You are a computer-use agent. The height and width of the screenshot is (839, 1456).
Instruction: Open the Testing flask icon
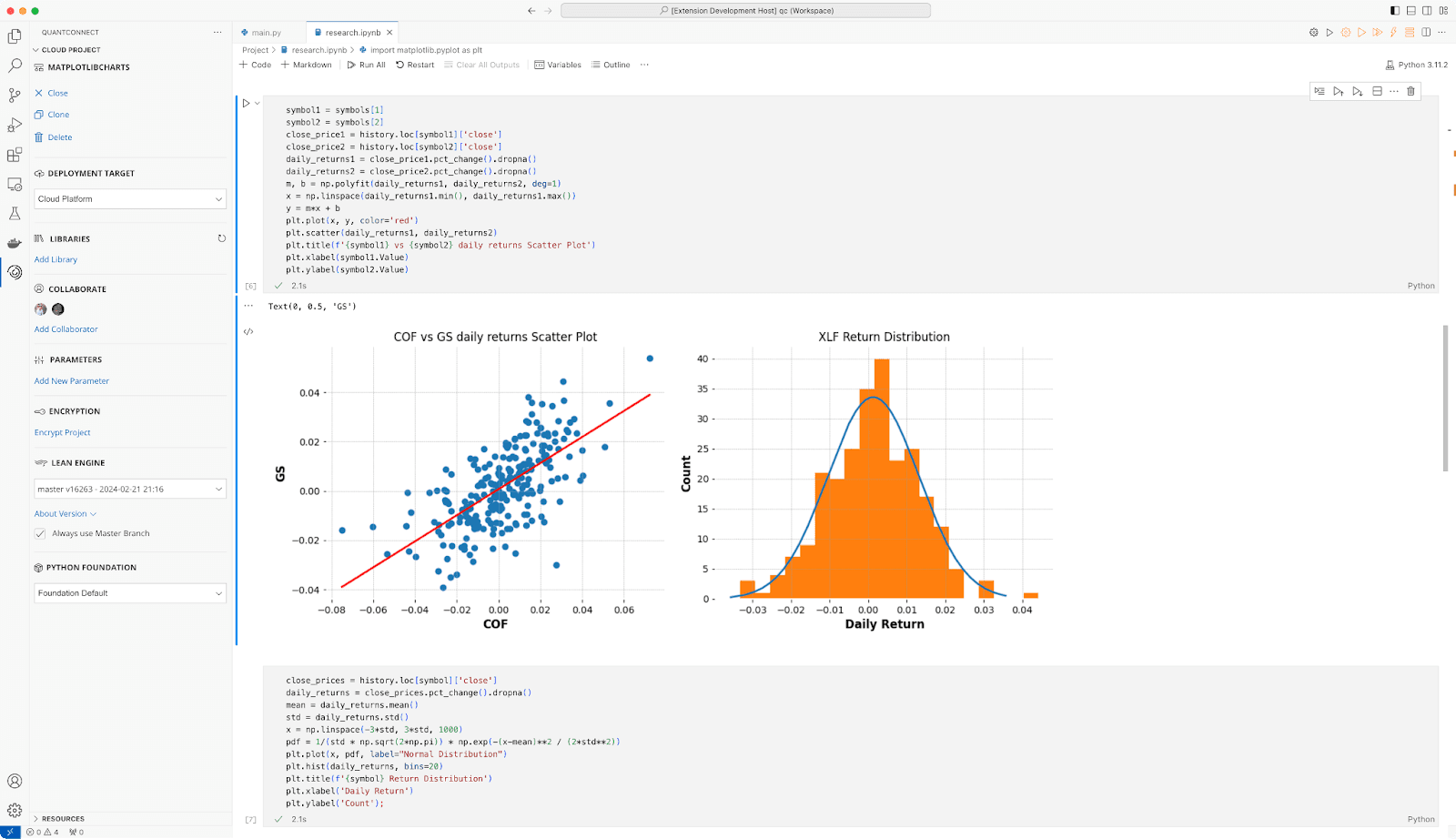(15, 214)
